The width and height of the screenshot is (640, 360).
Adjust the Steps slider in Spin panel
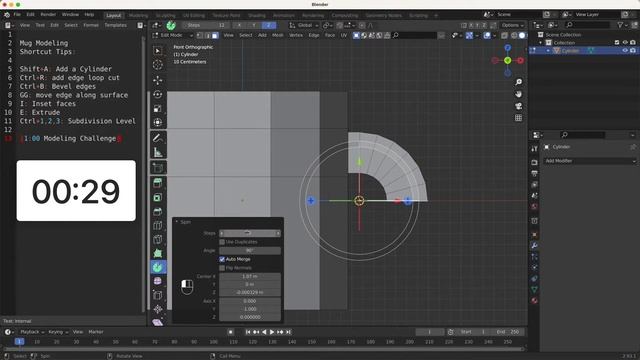[x=250, y=233]
